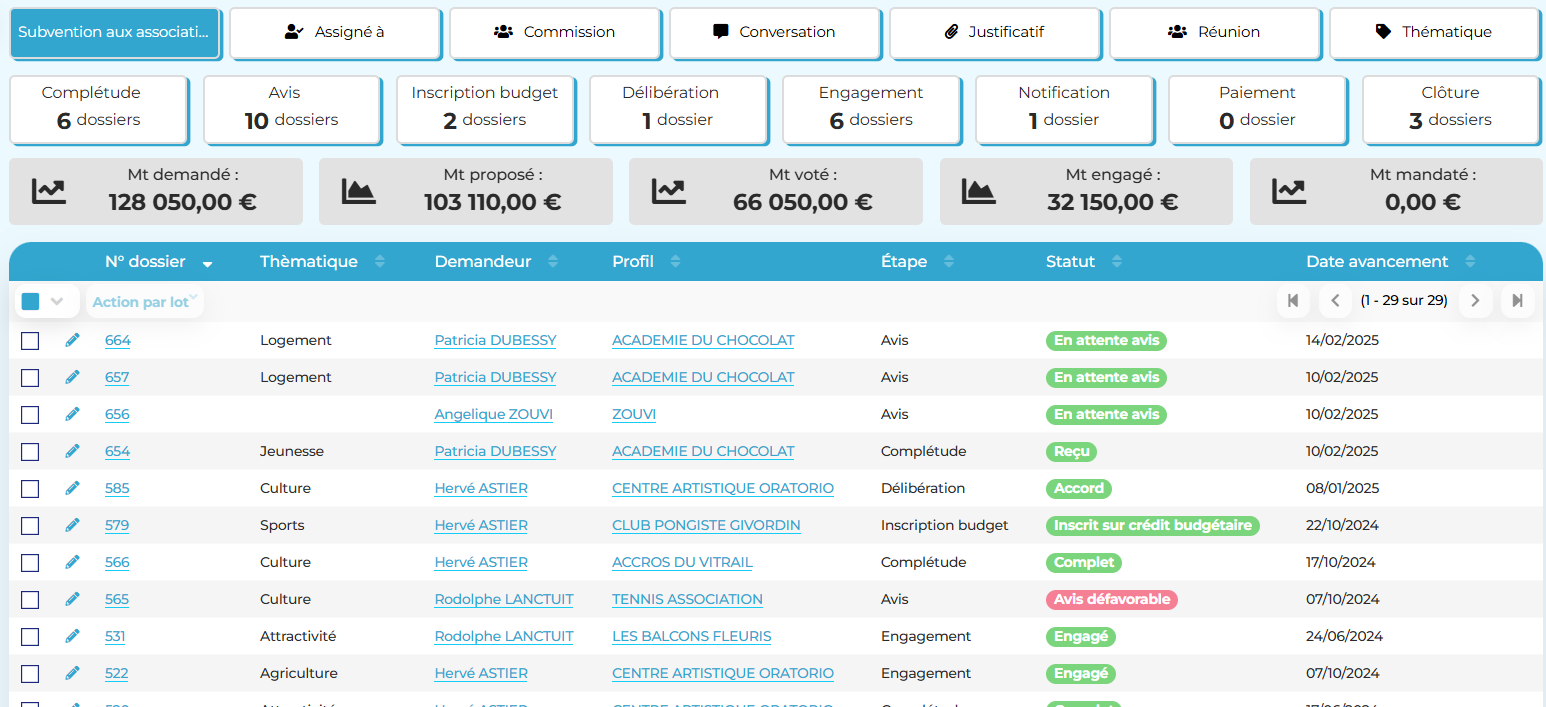Viewport: 1546px width, 707px height.
Task: Click the pencil edit icon for dossier 664
Action: 72,340
